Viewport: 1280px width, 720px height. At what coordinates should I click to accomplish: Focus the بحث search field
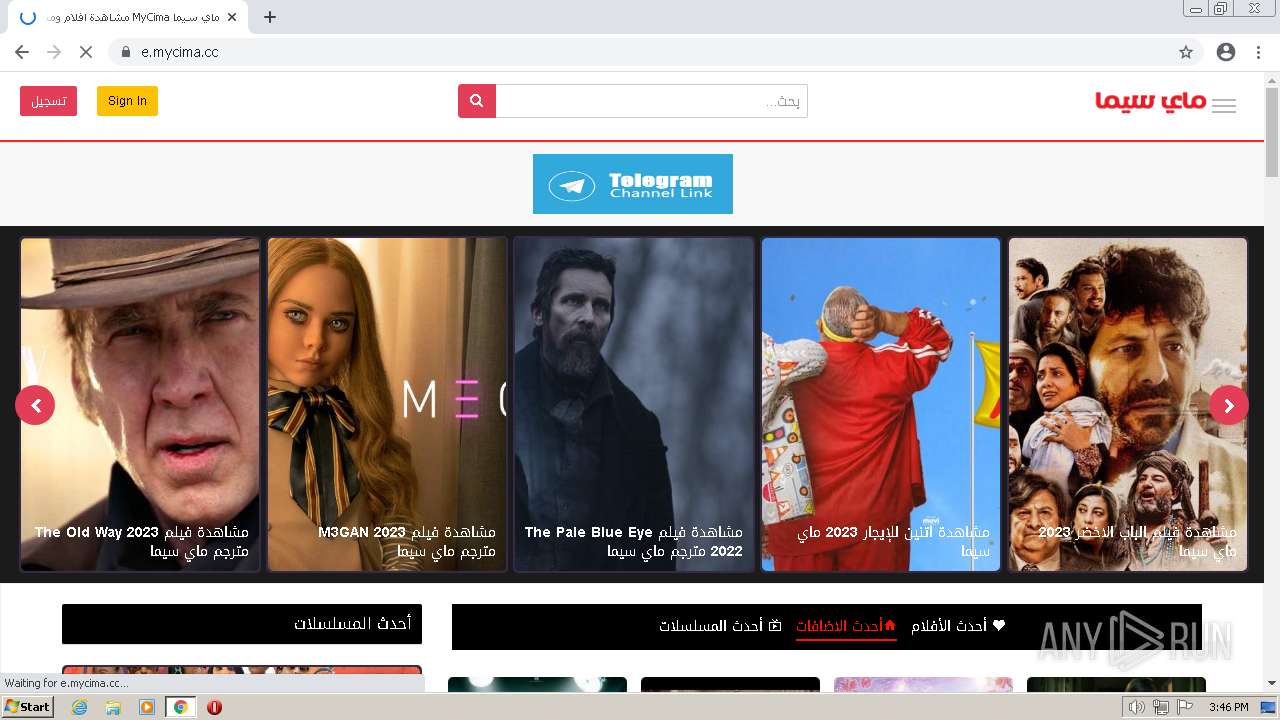652,101
